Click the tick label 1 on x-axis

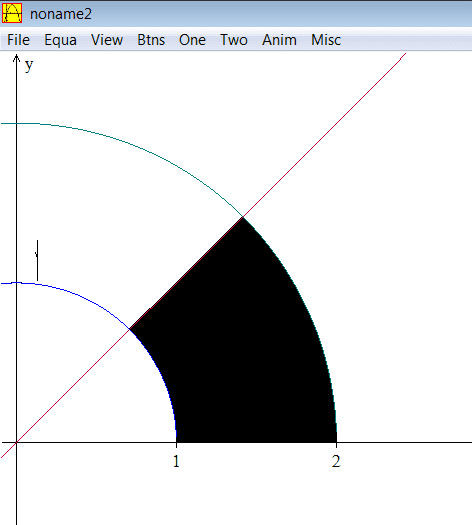click(176, 461)
